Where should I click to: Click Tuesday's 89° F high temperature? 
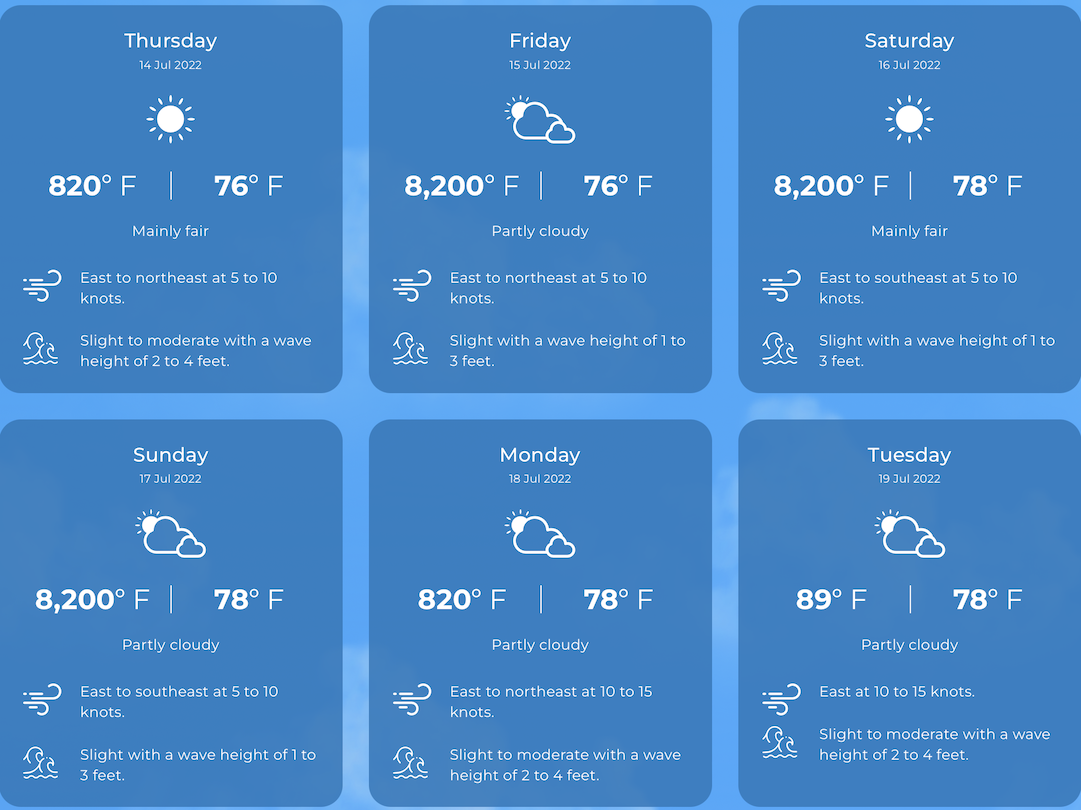coord(831,599)
